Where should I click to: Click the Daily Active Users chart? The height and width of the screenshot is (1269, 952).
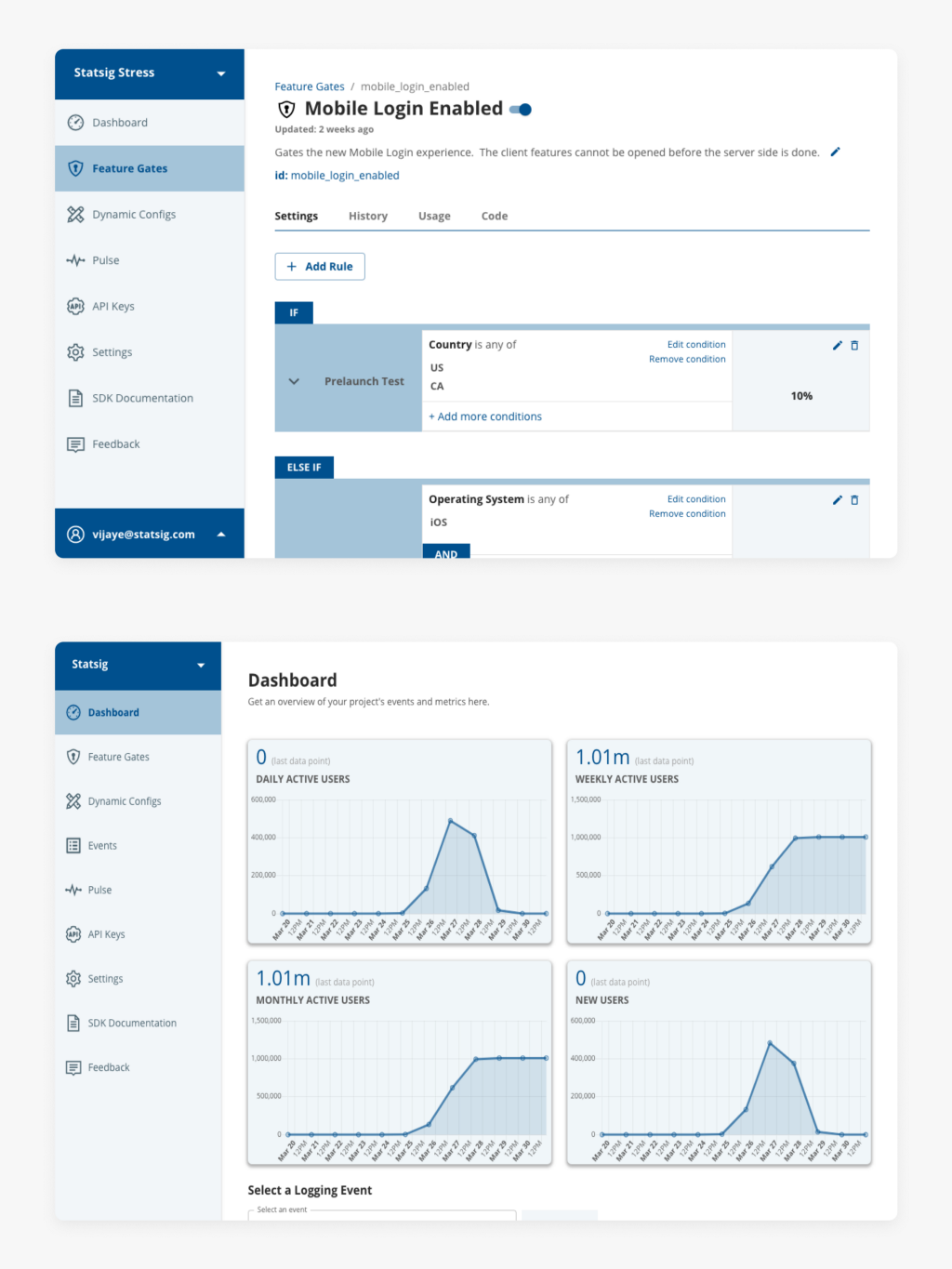tap(400, 841)
